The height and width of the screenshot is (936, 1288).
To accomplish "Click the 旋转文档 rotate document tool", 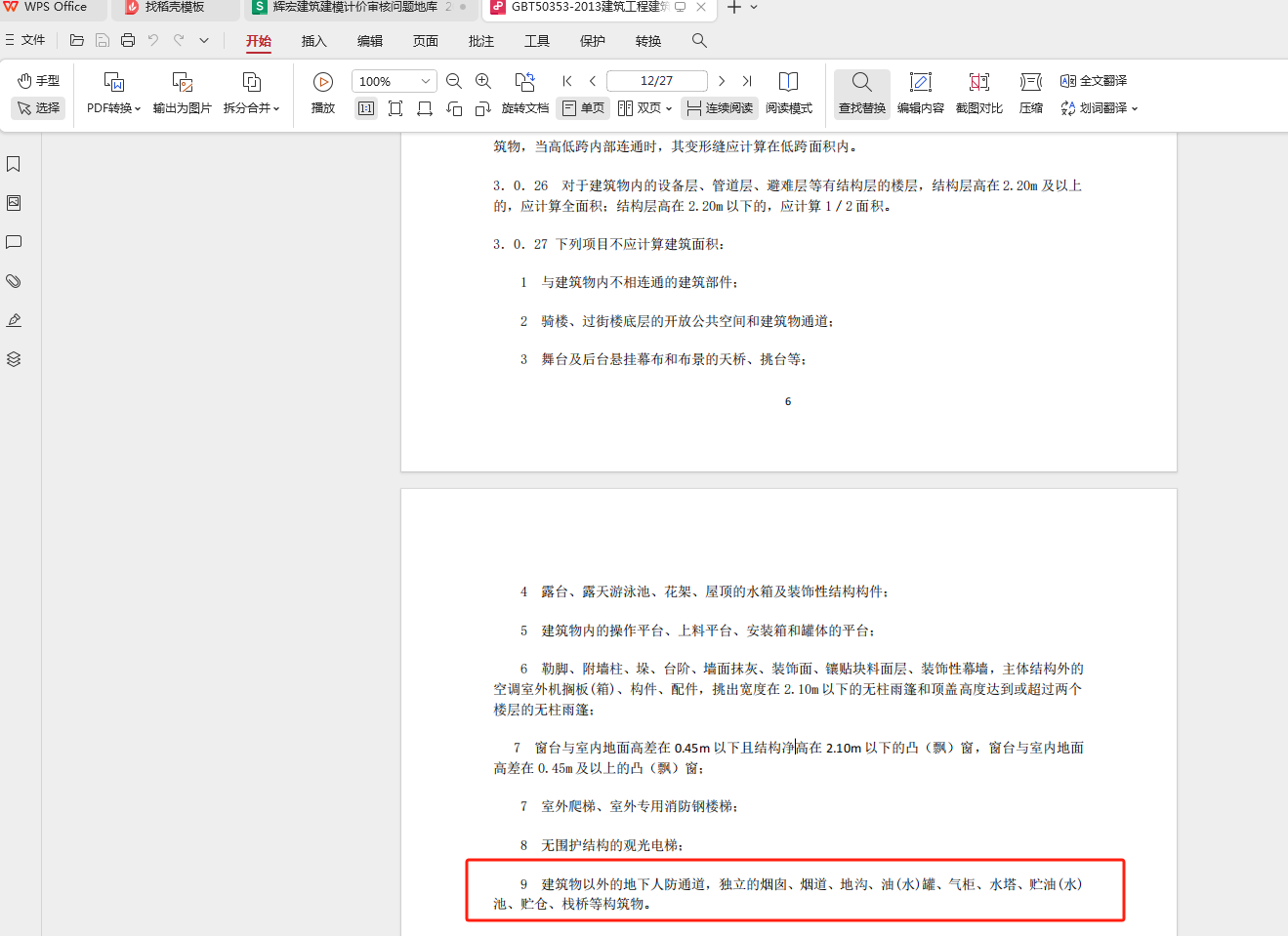I will [525, 94].
